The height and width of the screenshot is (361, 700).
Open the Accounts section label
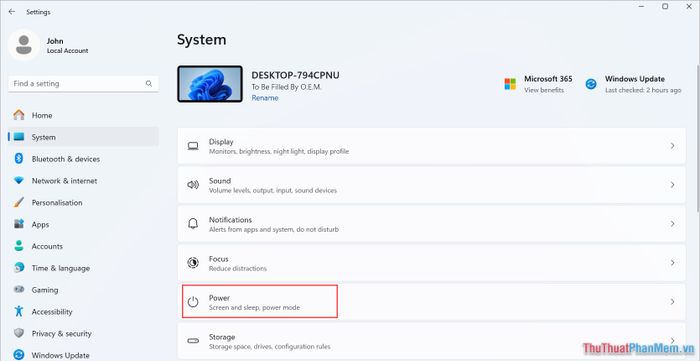(x=47, y=246)
